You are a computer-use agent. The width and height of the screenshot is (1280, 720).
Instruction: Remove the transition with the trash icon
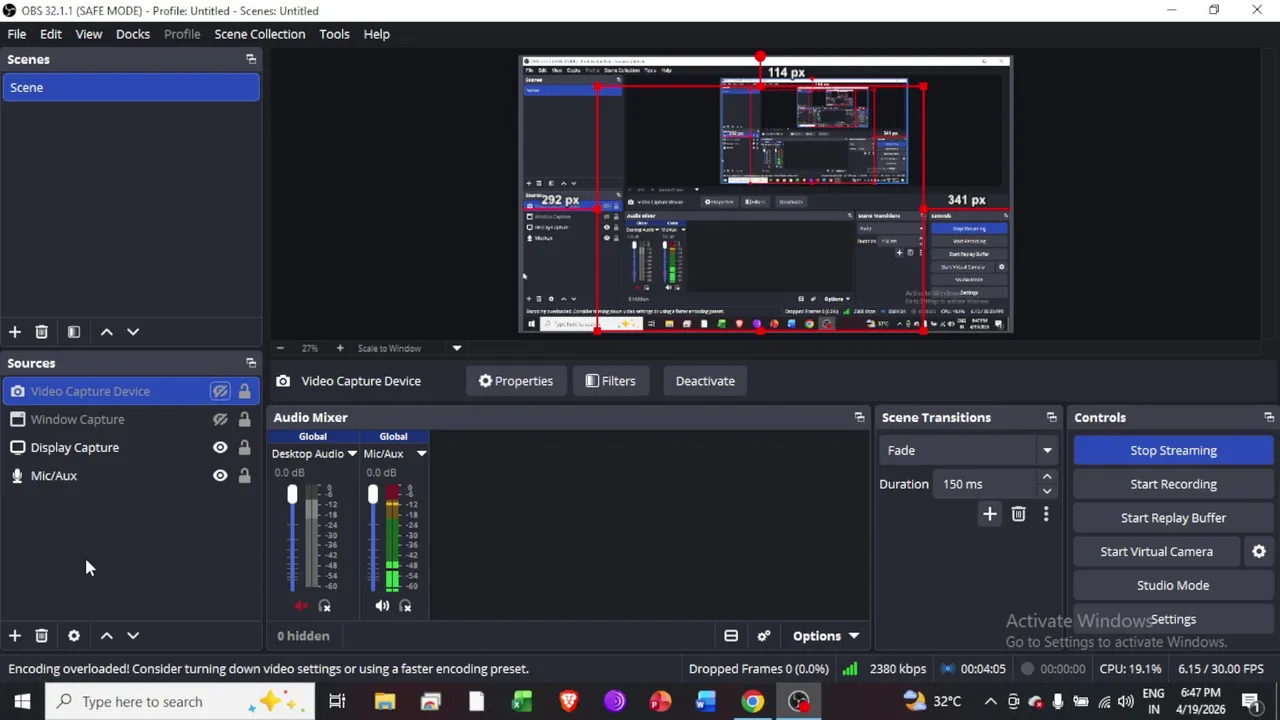[x=1018, y=514]
